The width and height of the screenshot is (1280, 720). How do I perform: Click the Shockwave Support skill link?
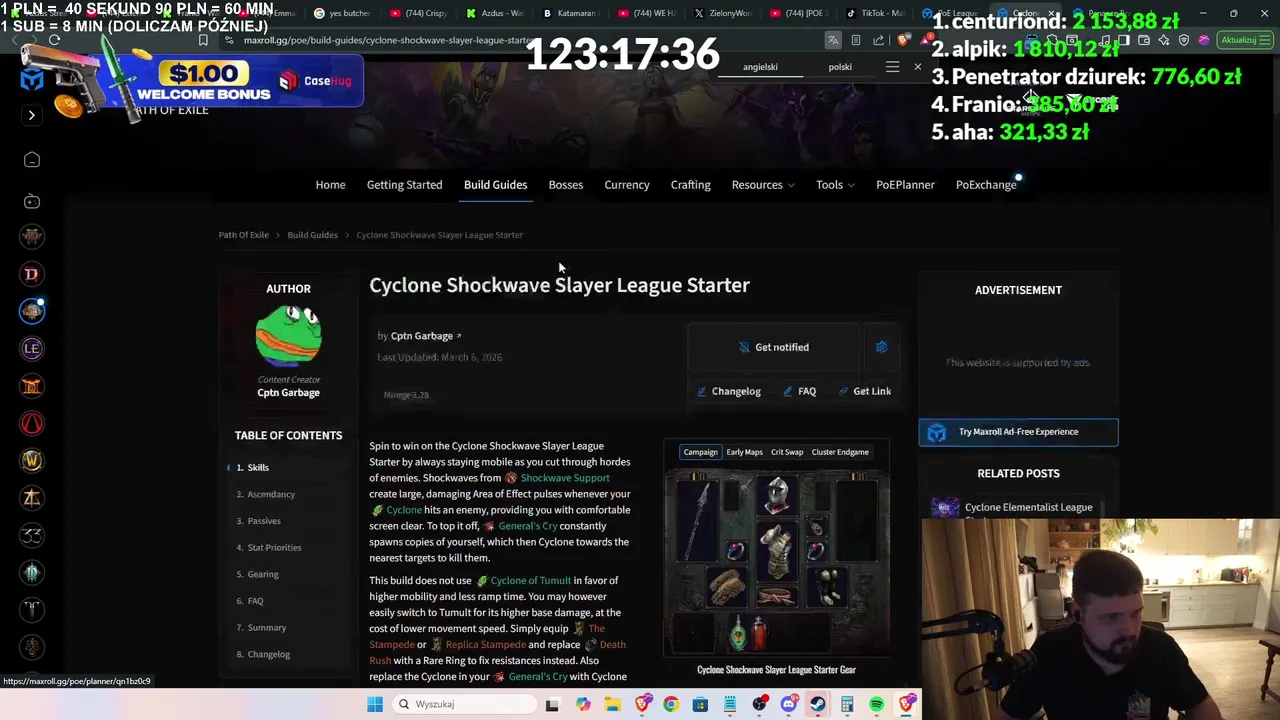click(x=565, y=478)
